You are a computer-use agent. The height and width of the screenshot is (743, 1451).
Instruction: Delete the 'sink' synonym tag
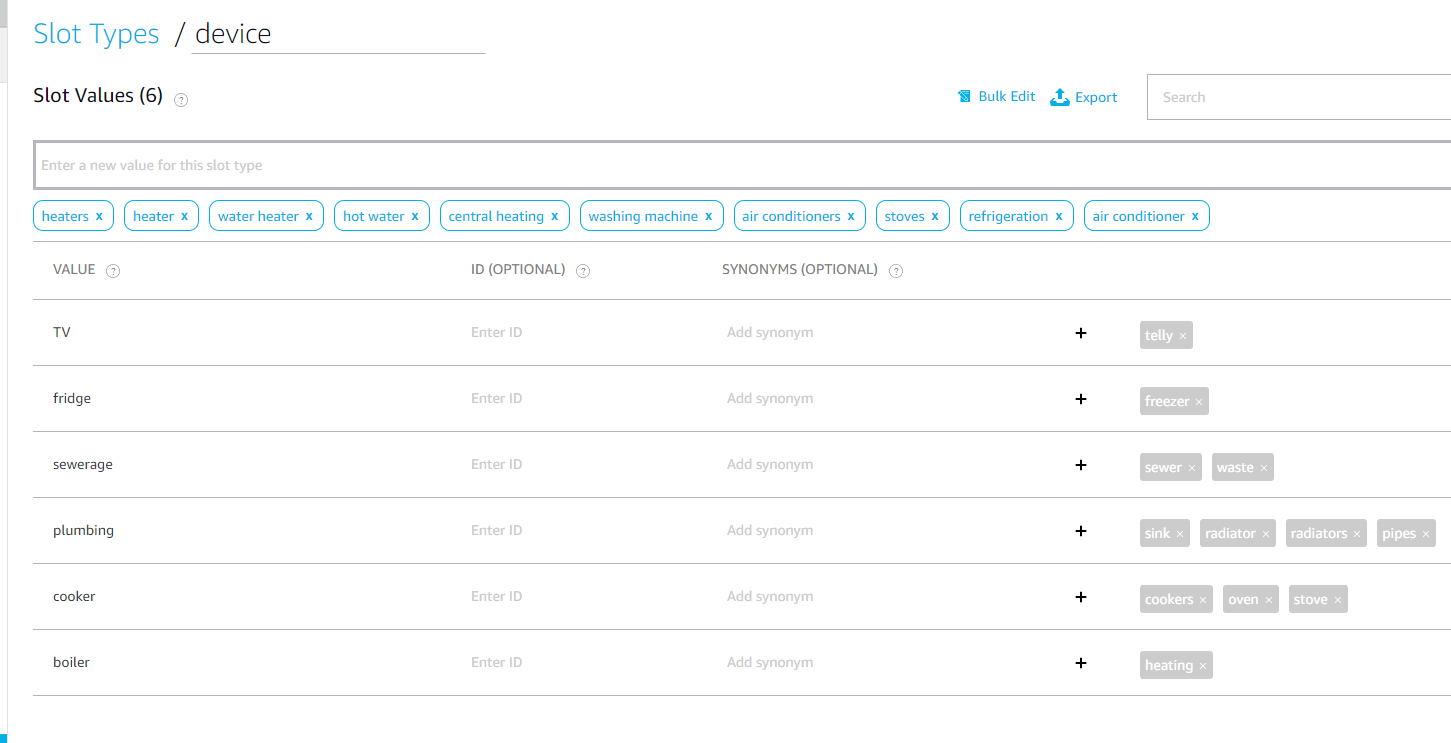(1180, 534)
